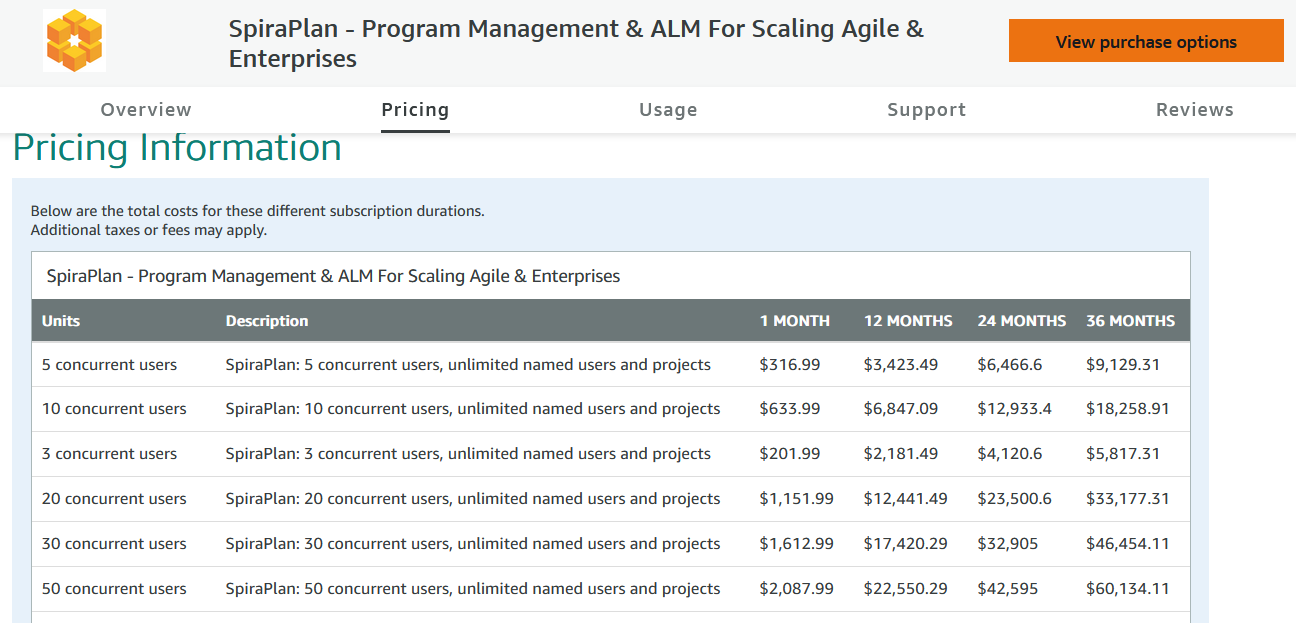This screenshot has width=1296, height=623.
Task: Select the Pricing tab
Action: coord(415,110)
